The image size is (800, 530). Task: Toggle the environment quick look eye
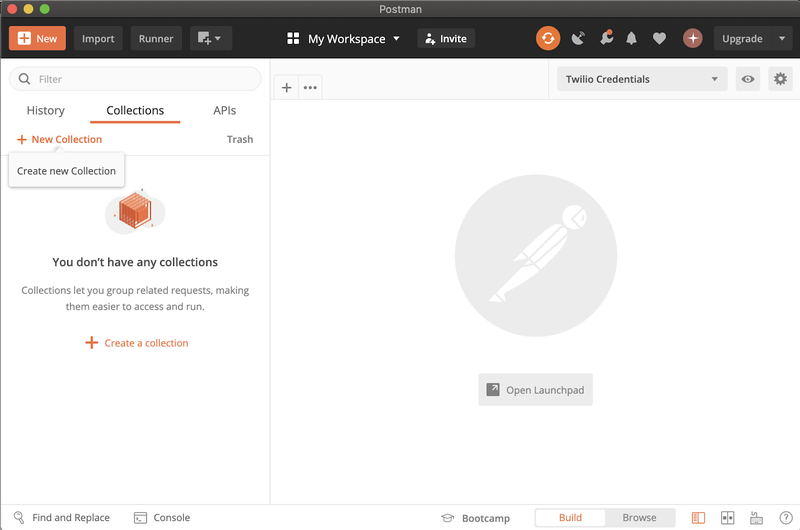tap(747, 79)
